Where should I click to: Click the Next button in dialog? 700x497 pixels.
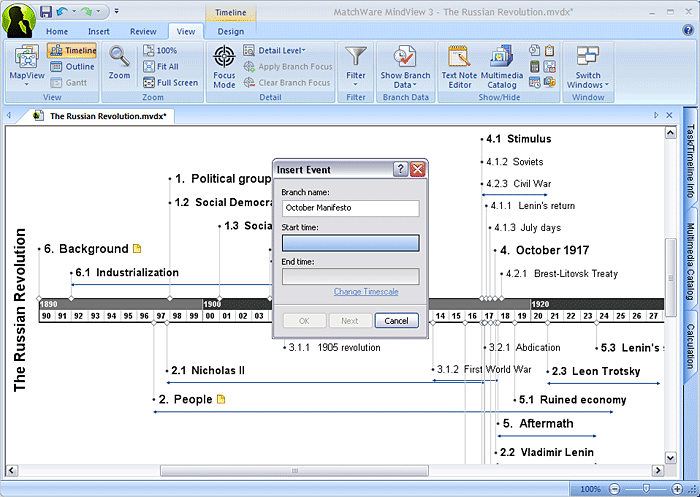350,321
